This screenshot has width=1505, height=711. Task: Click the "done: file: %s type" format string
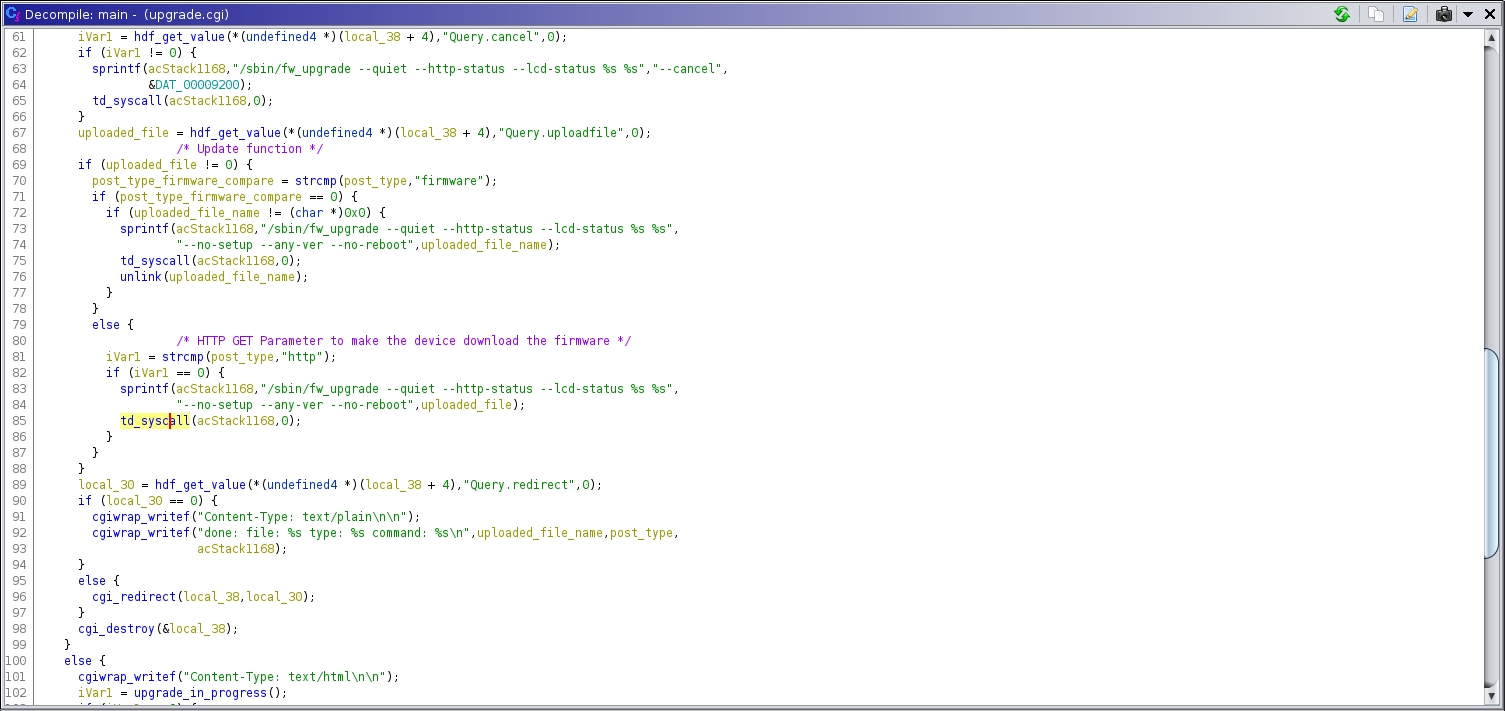[x=333, y=533]
